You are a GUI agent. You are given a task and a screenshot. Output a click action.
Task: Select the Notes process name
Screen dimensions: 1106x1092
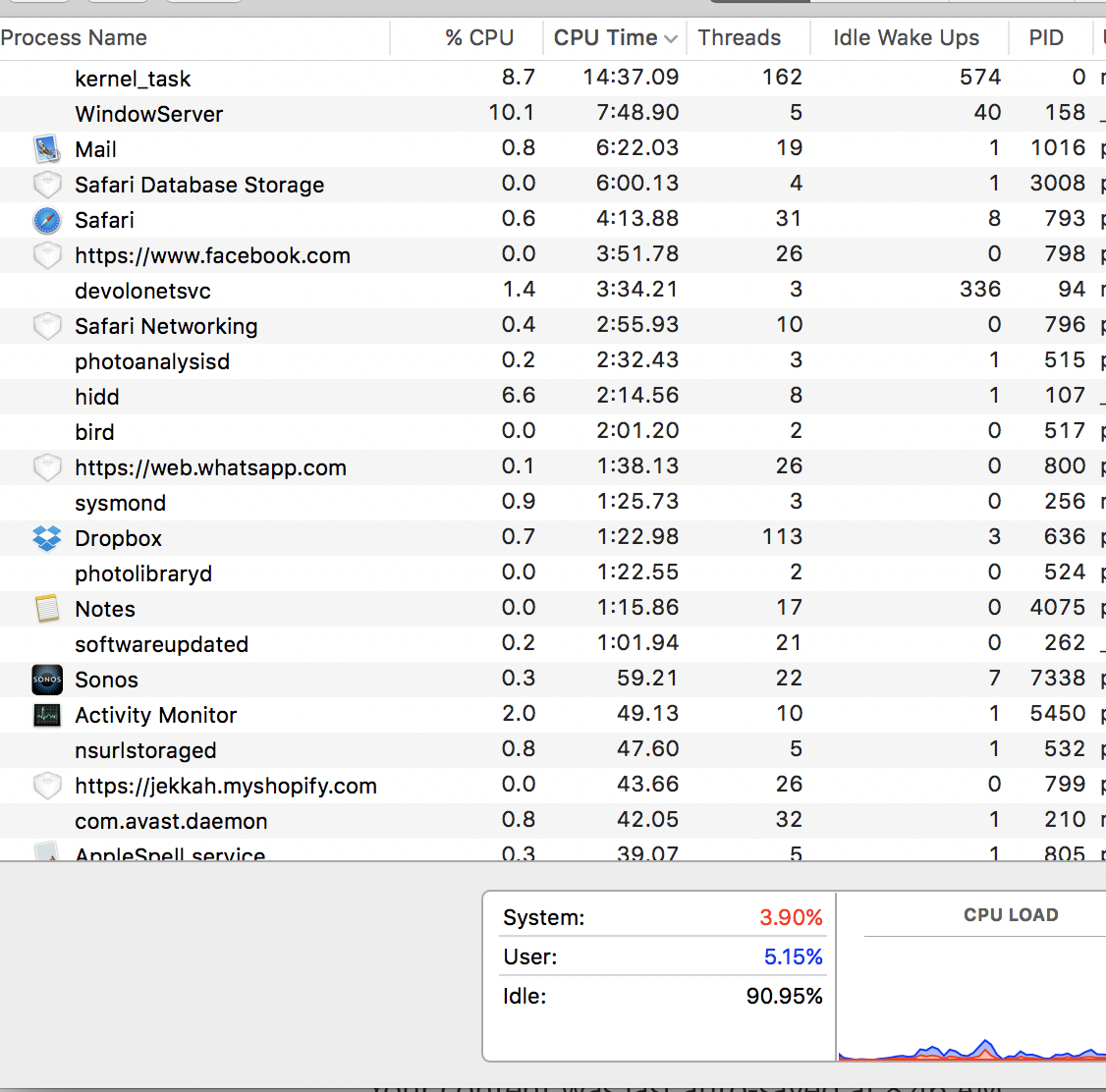104,609
